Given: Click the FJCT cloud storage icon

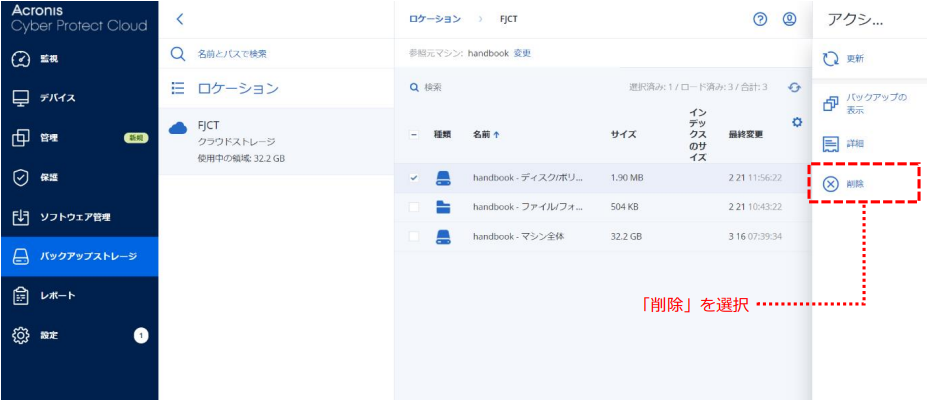Looking at the screenshot, I should click(179, 127).
